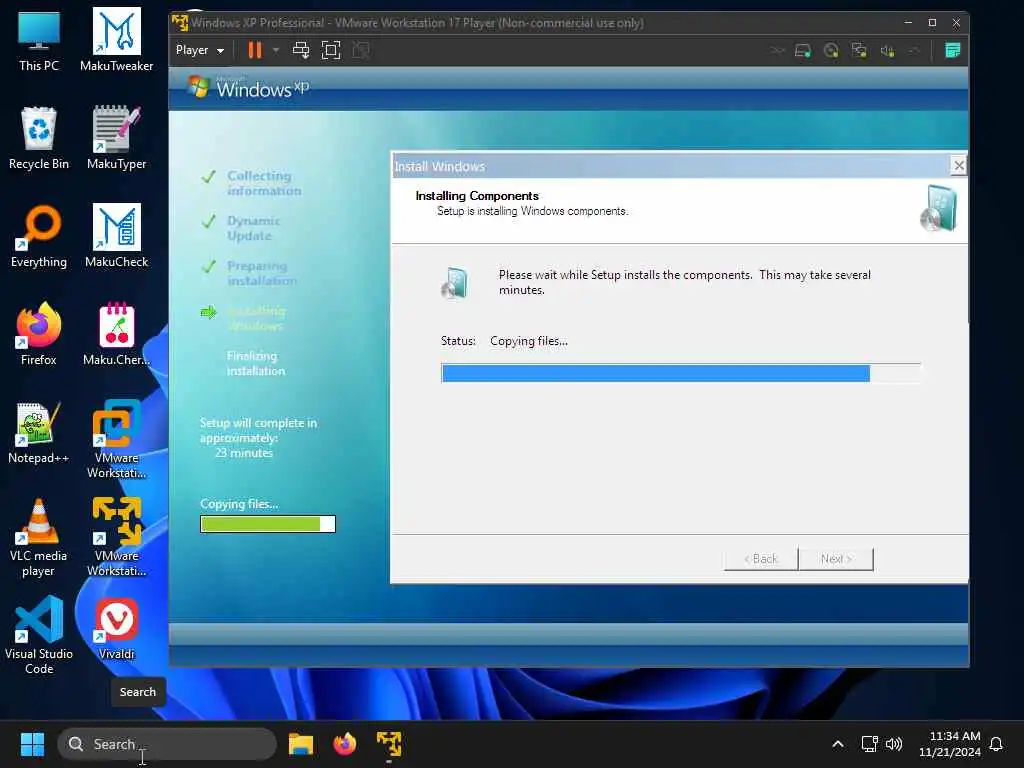Click the Collecting information setup step
The image size is (1024, 768).
(264, 184)
